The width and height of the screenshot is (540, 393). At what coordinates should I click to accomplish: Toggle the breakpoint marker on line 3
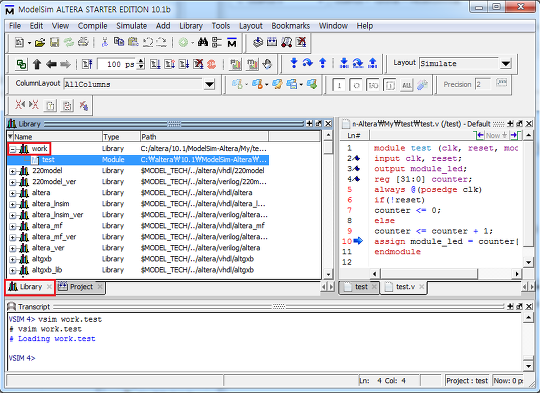[x=356, y=168]
